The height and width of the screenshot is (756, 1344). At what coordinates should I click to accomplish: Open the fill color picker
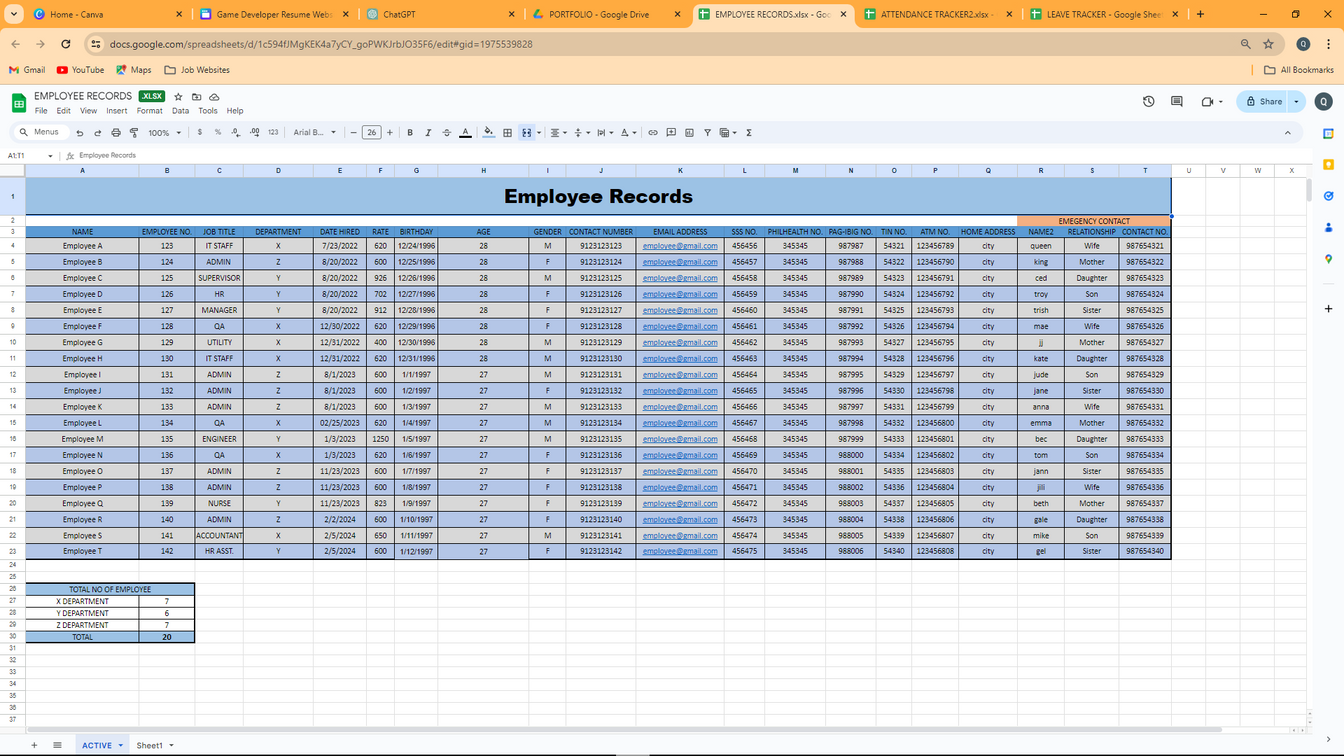(488, 133)
